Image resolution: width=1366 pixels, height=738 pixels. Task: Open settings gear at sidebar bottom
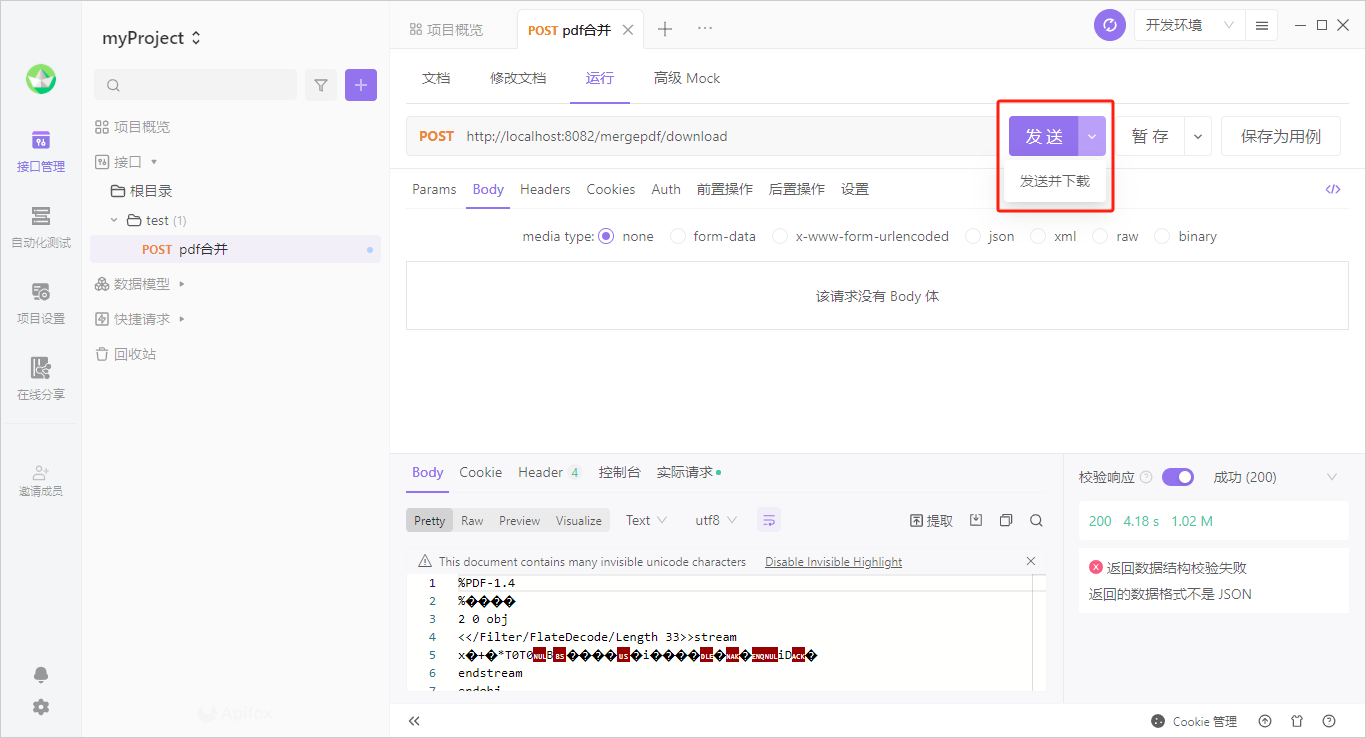(41, 707)
